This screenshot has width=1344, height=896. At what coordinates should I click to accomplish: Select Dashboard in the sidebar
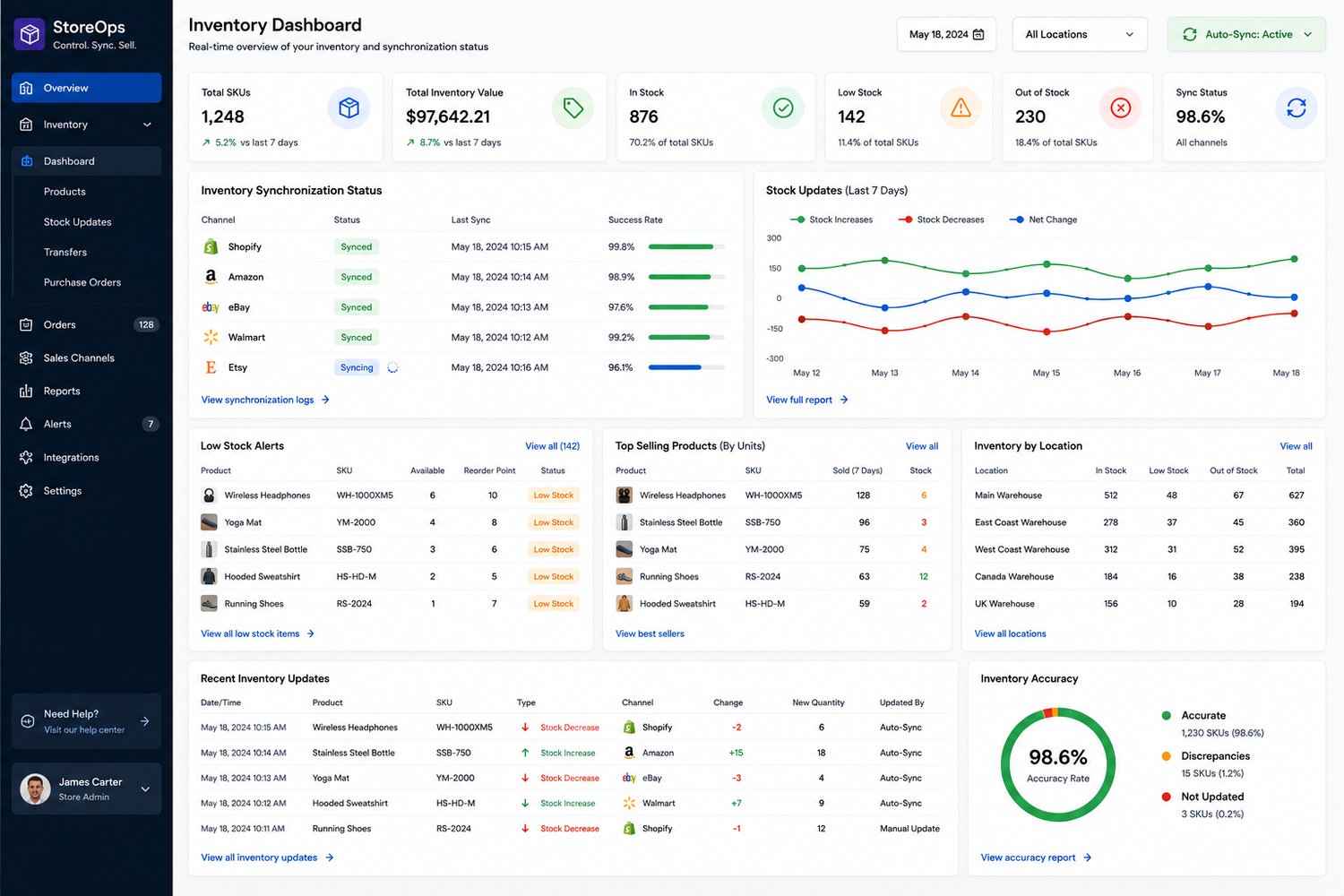click(x=86, y=161)
